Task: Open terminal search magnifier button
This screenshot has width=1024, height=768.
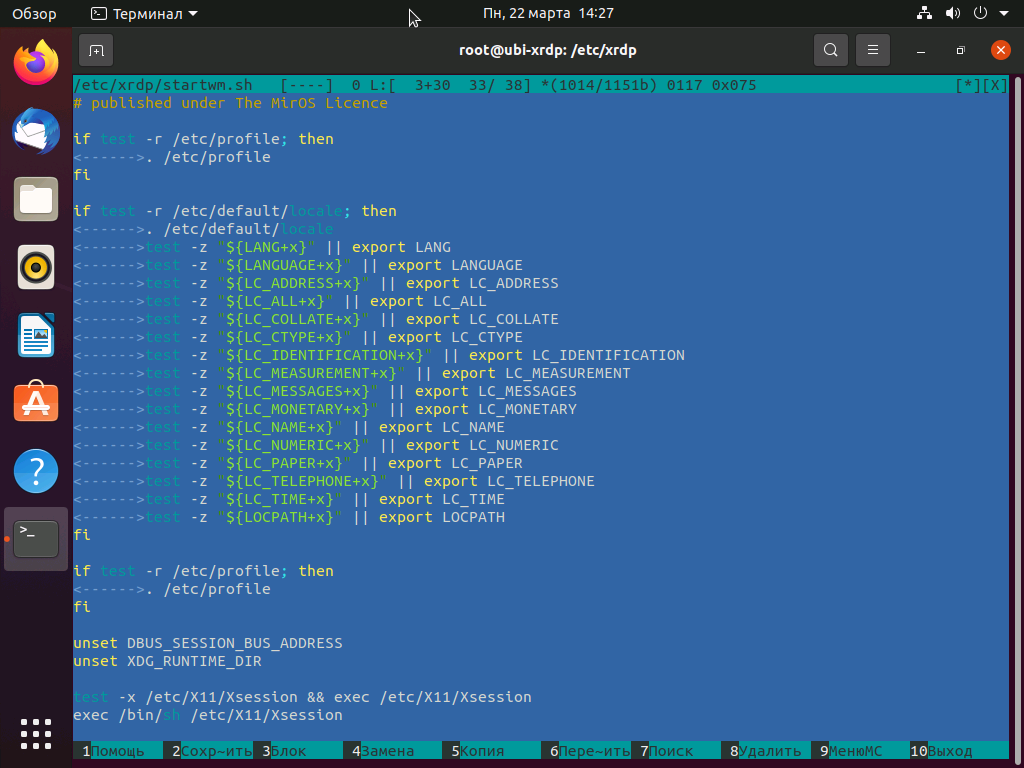Action: click(x=831, y=50)
